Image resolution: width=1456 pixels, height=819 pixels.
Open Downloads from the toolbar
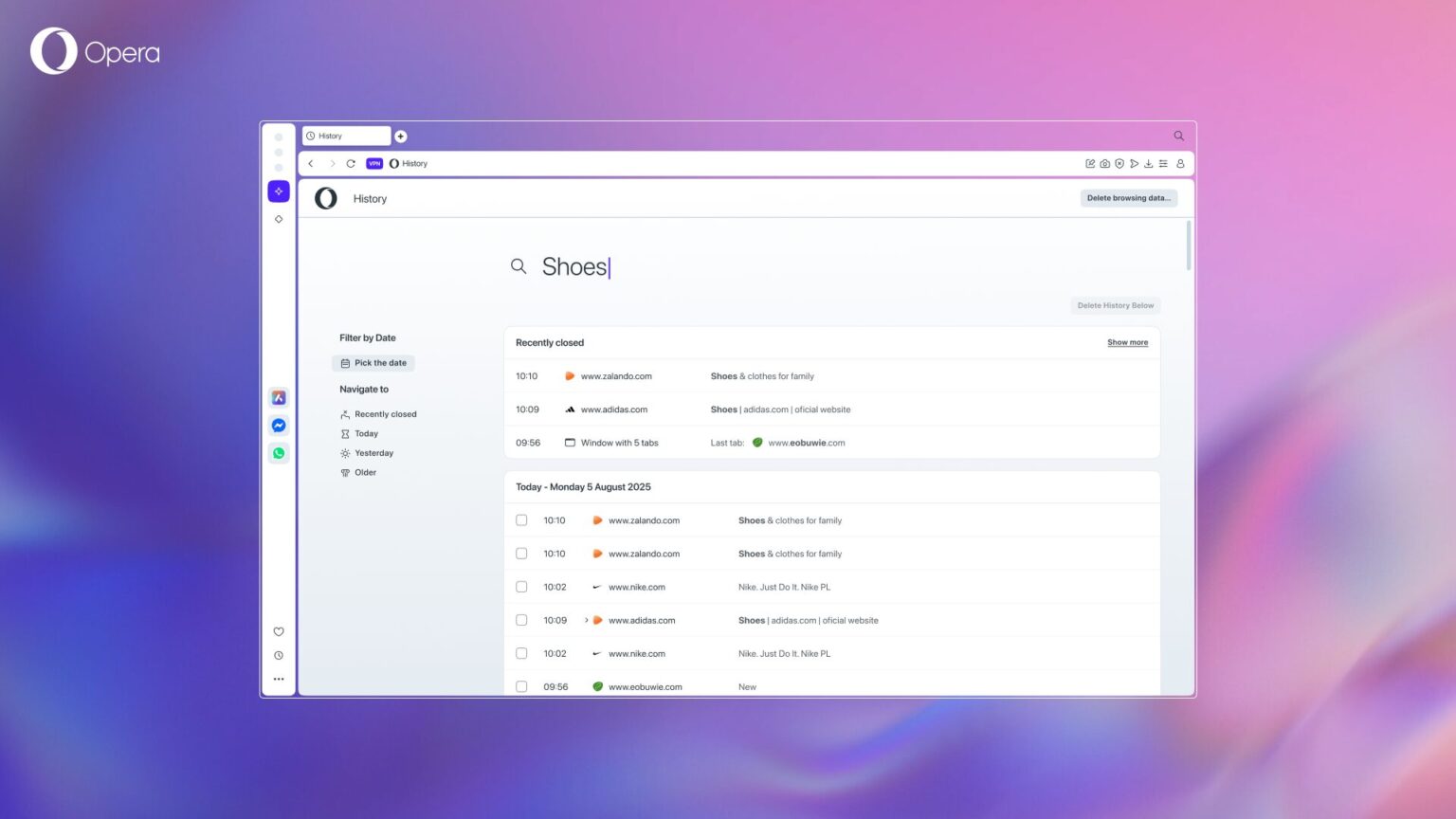click(1148, 163)
